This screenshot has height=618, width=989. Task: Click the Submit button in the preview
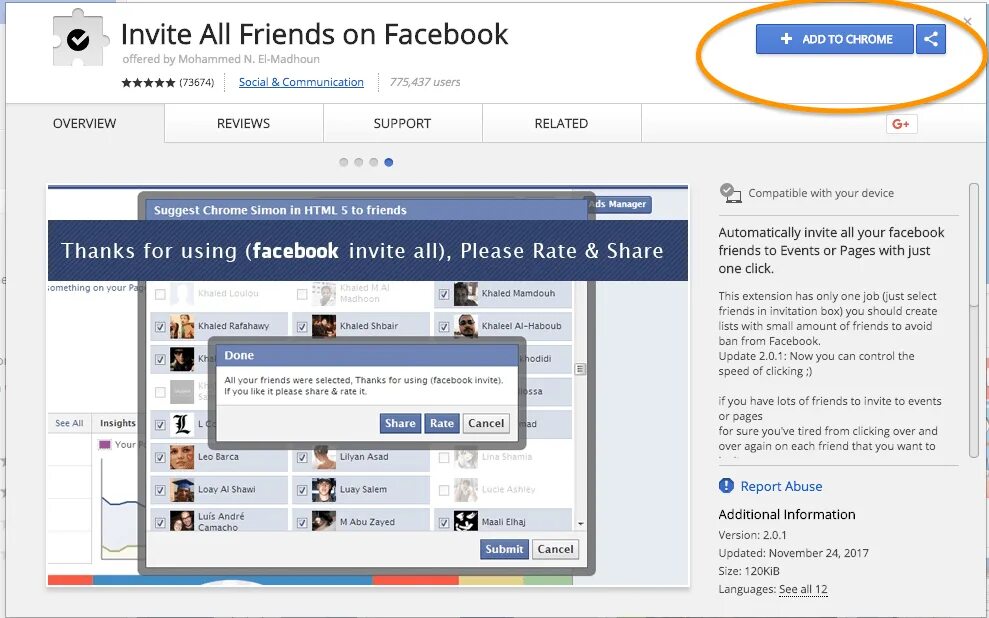coord(504,549)
